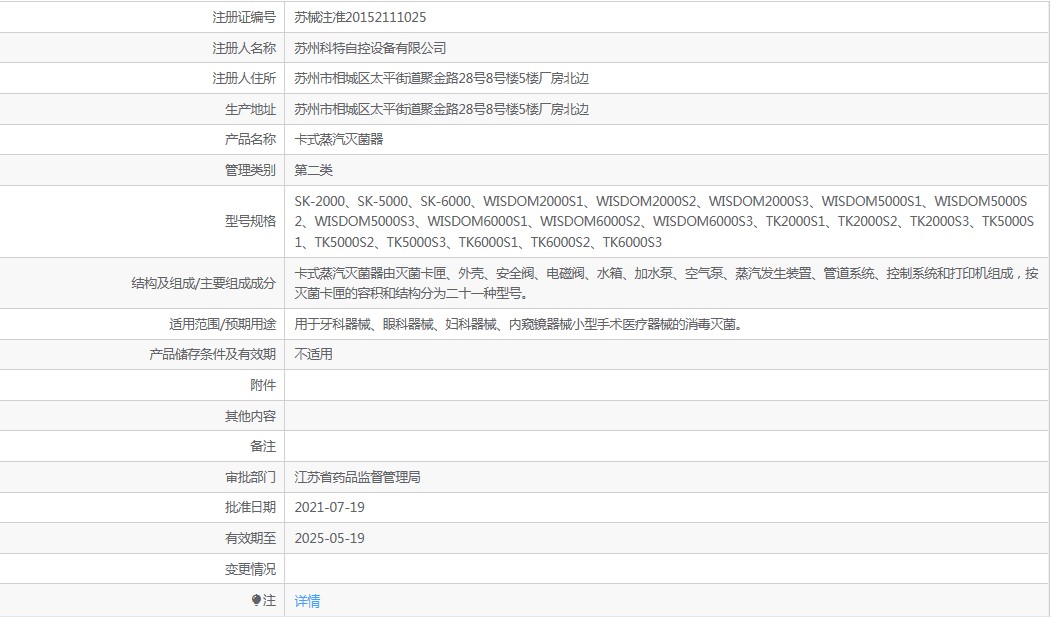1051x617 pixels.
Task: Select approving authority 江苏省药品监督管理局
Action: (357, 477)
